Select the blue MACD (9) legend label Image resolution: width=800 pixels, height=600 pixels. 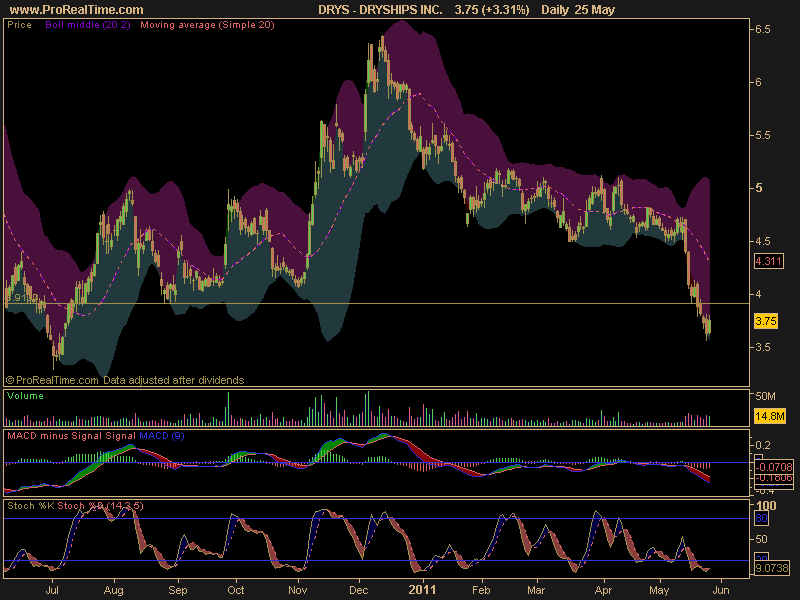click(x=162, y=436)
